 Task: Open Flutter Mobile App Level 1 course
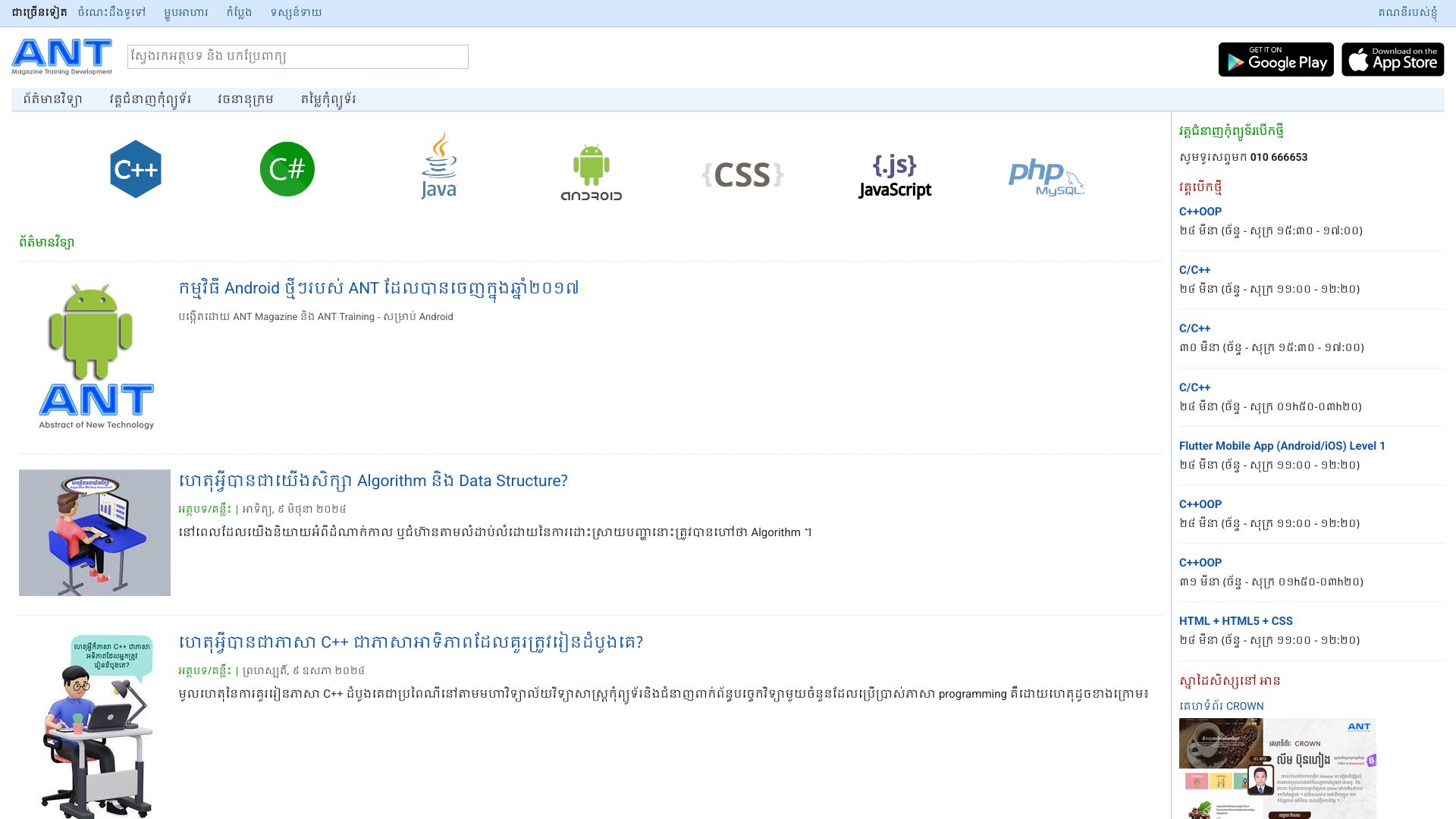click(x=1282, y=446)
